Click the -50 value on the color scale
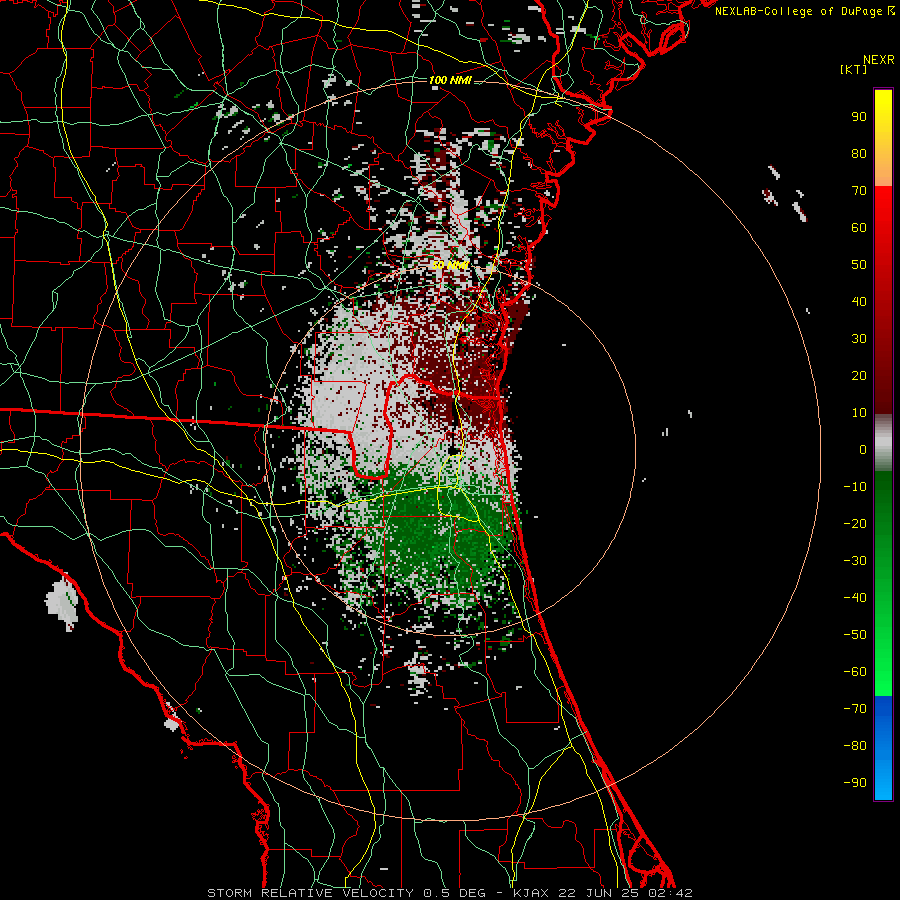 (x=855, y=635)
